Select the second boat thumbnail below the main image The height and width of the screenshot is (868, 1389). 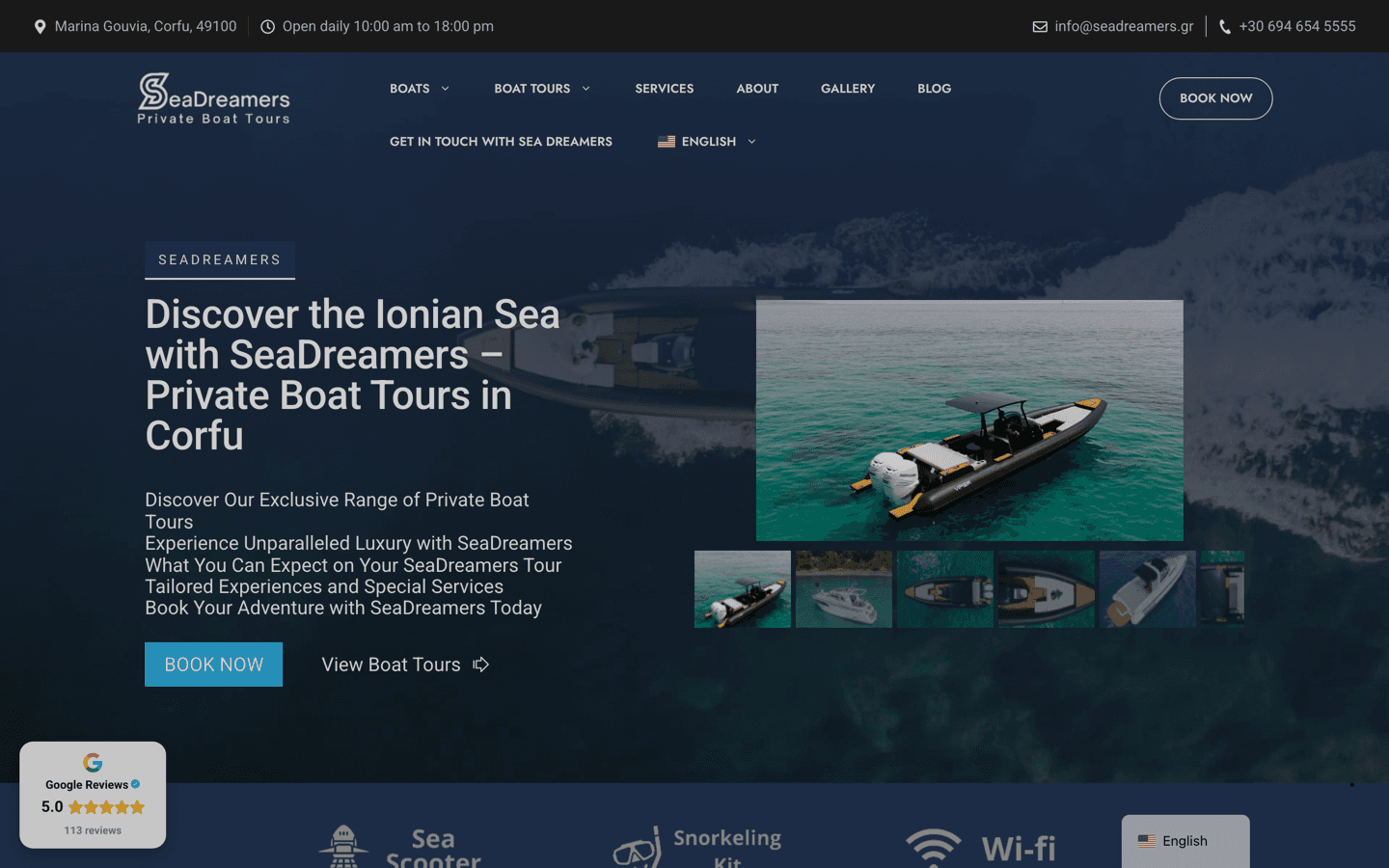(x=843, y=588)
